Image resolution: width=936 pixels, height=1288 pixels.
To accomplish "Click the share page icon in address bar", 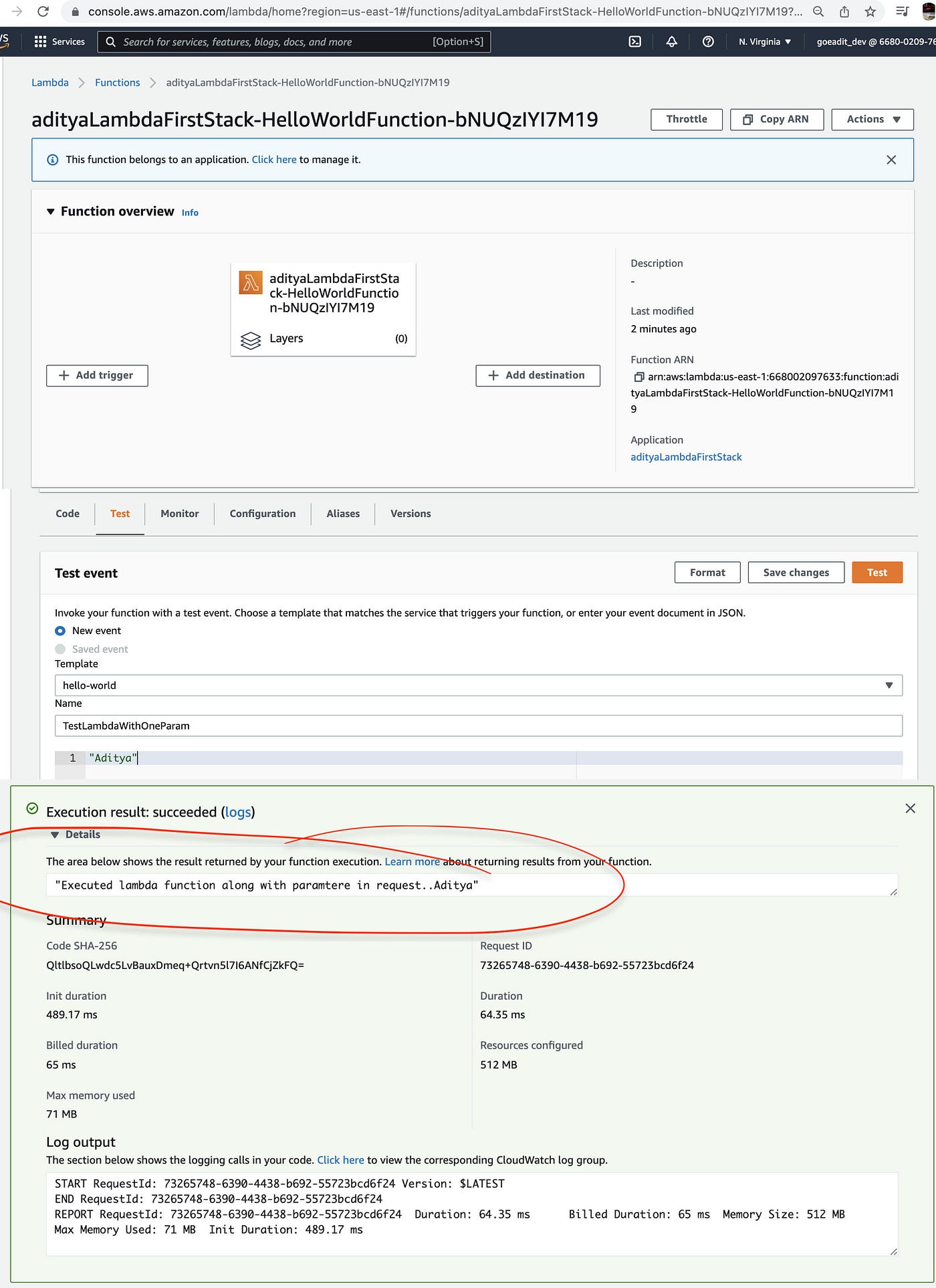I will [x=844, y=11].
